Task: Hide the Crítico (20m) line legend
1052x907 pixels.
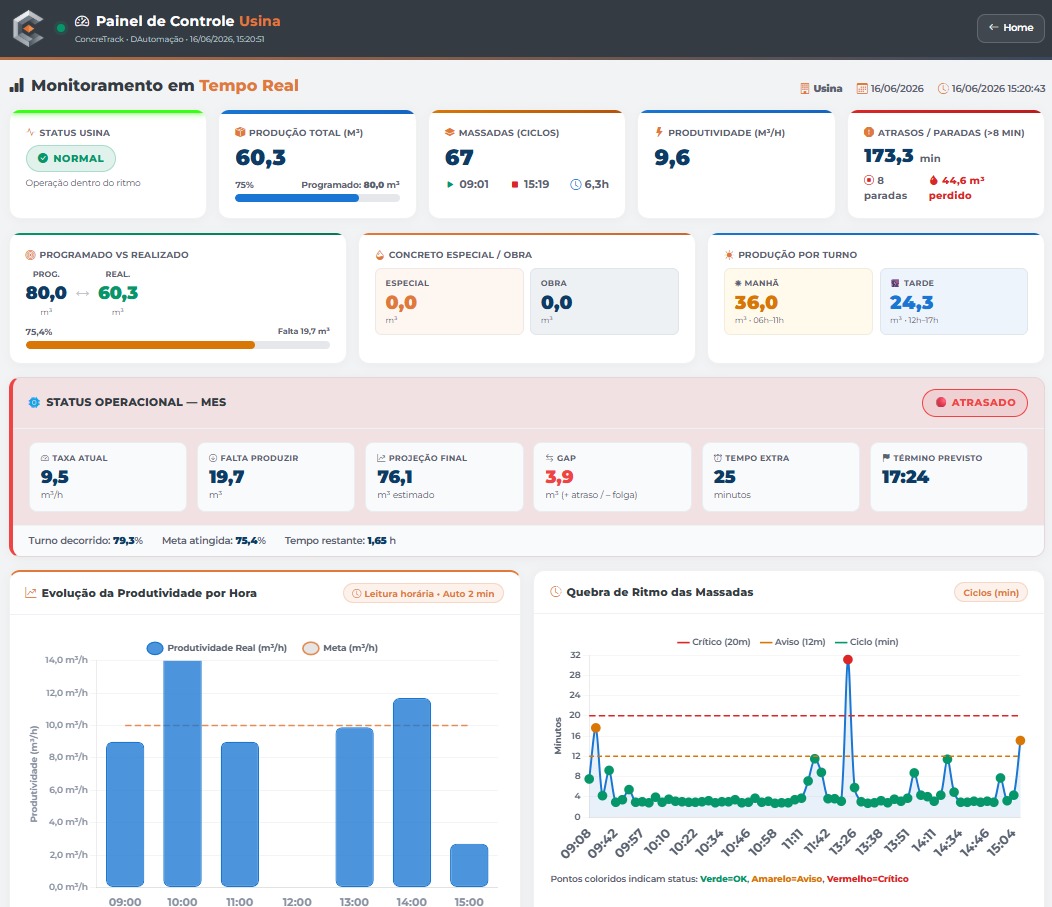Action: (714, 642)
